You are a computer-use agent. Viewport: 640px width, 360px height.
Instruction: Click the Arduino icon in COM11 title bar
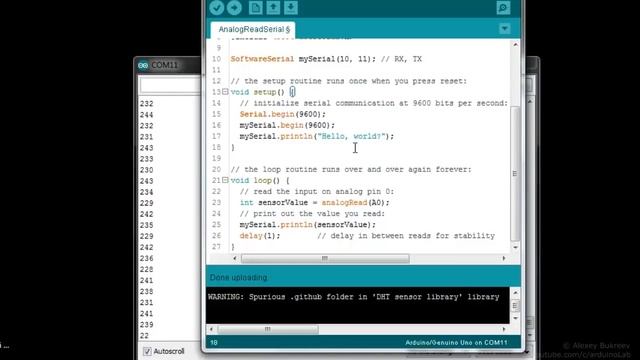pos(143,65)
